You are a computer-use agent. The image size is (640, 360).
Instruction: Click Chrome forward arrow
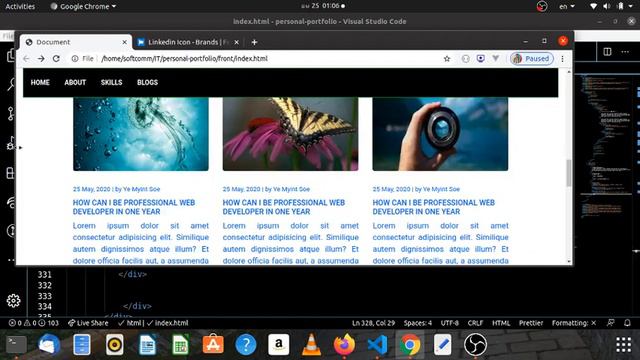click(41, 59)
